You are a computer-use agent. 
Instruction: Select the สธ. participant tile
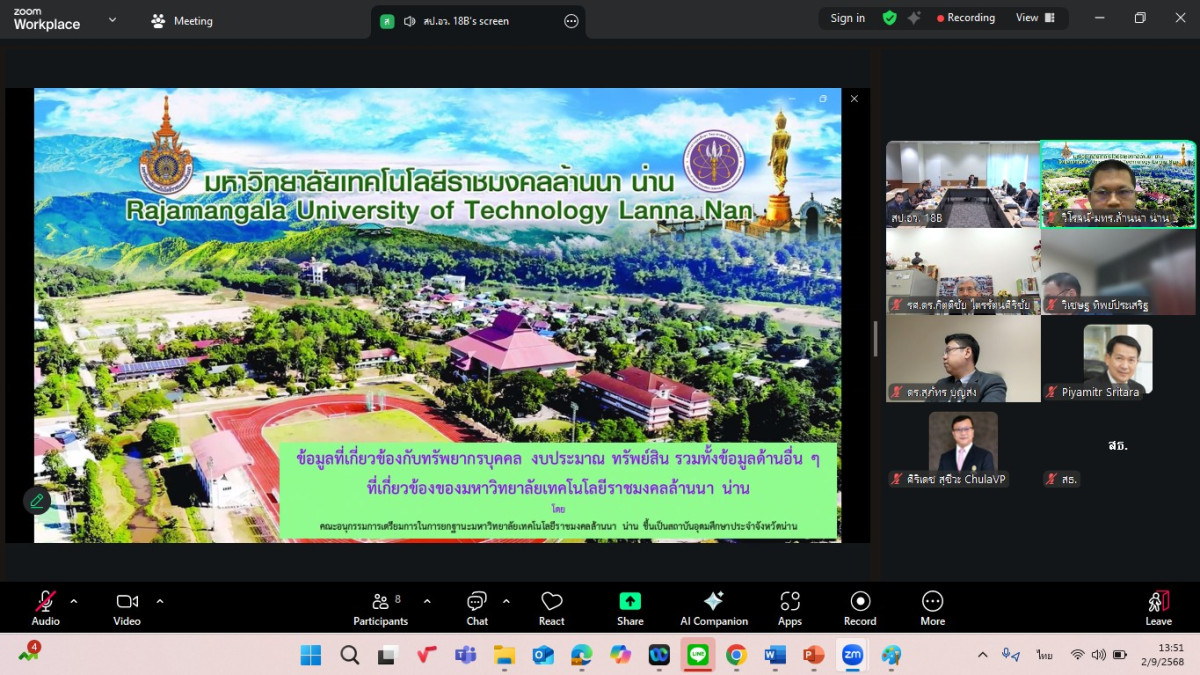[x=1118, y=446]
